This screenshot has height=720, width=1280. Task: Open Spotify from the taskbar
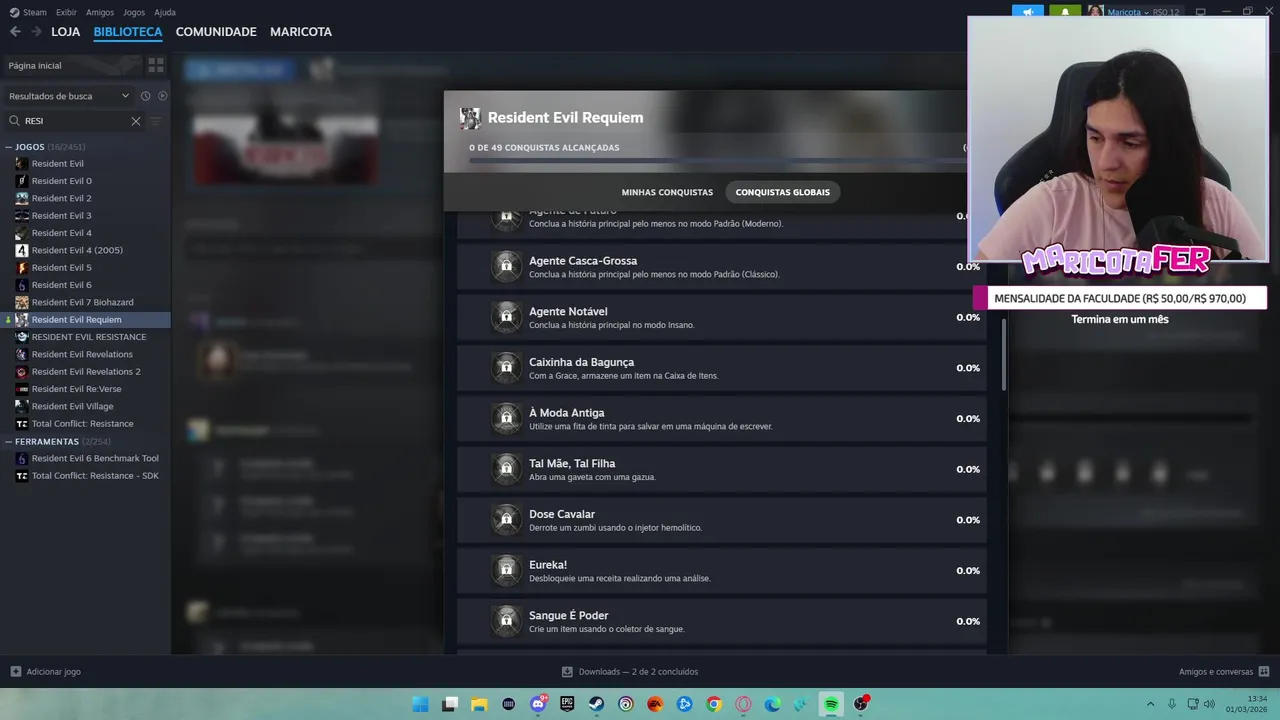pyautogui.click(x=831, y=704)
